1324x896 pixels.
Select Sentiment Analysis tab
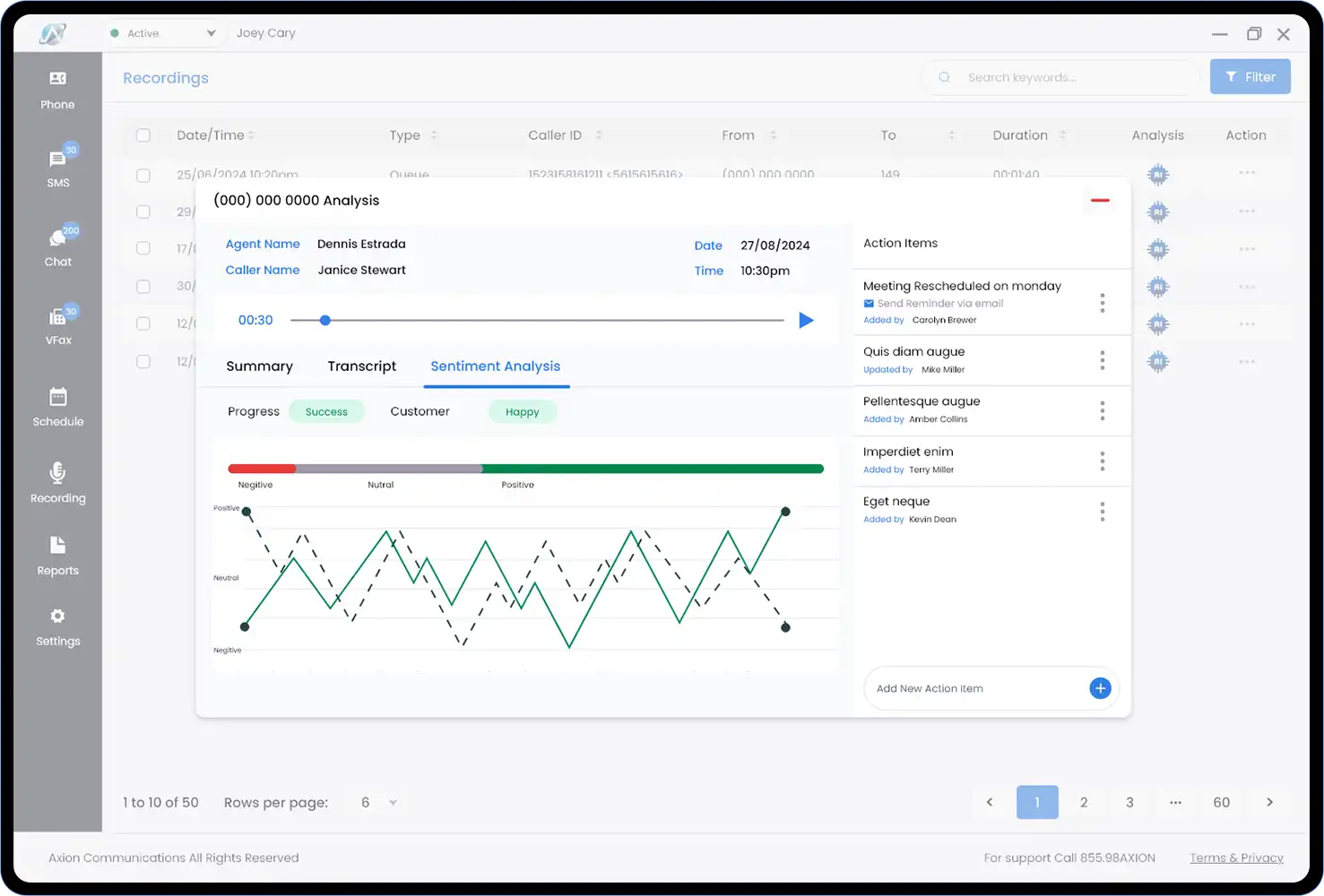pos(496,366)
